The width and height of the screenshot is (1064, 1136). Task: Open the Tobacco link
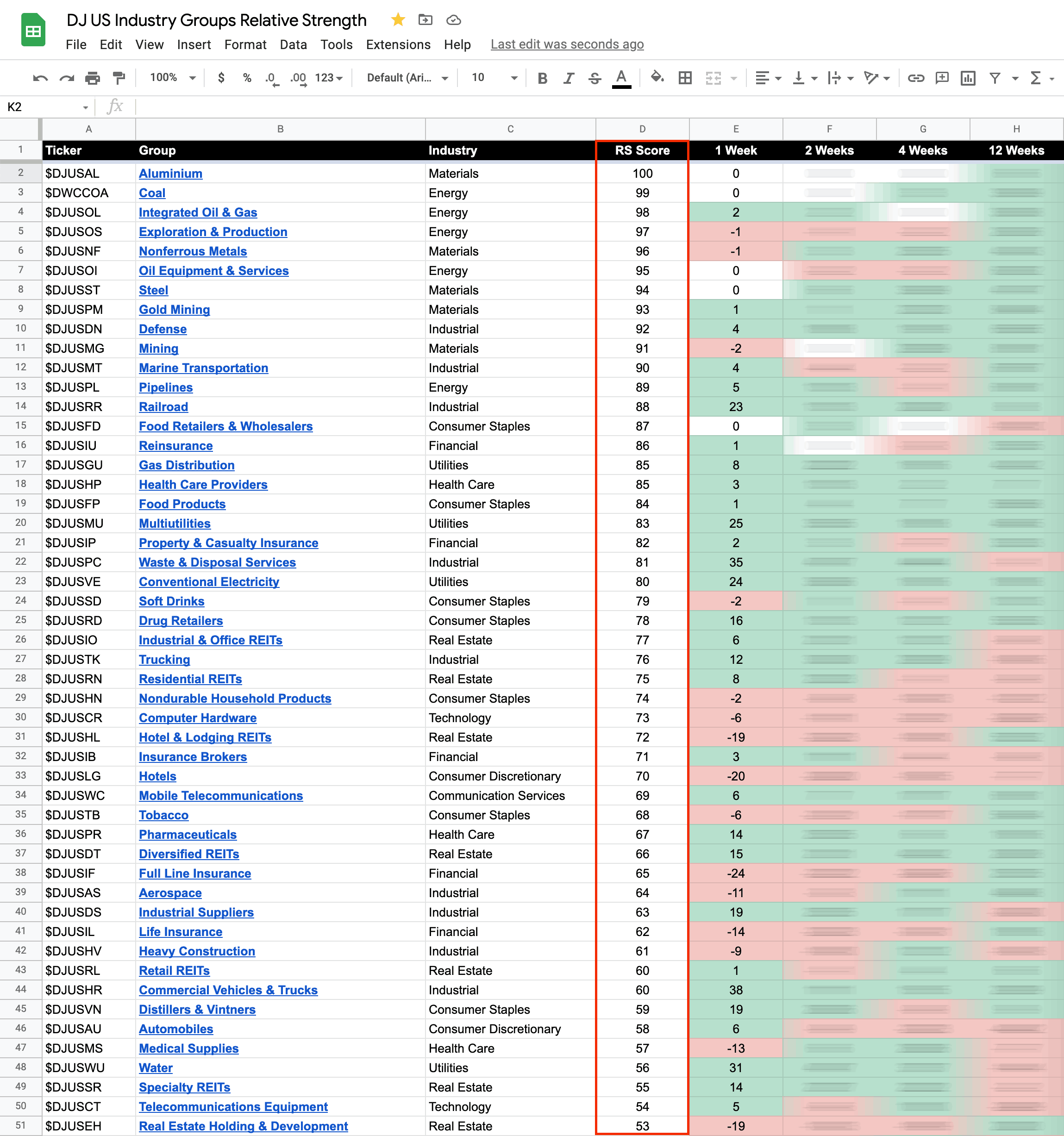pyautogui.click(x=163, y=815)
